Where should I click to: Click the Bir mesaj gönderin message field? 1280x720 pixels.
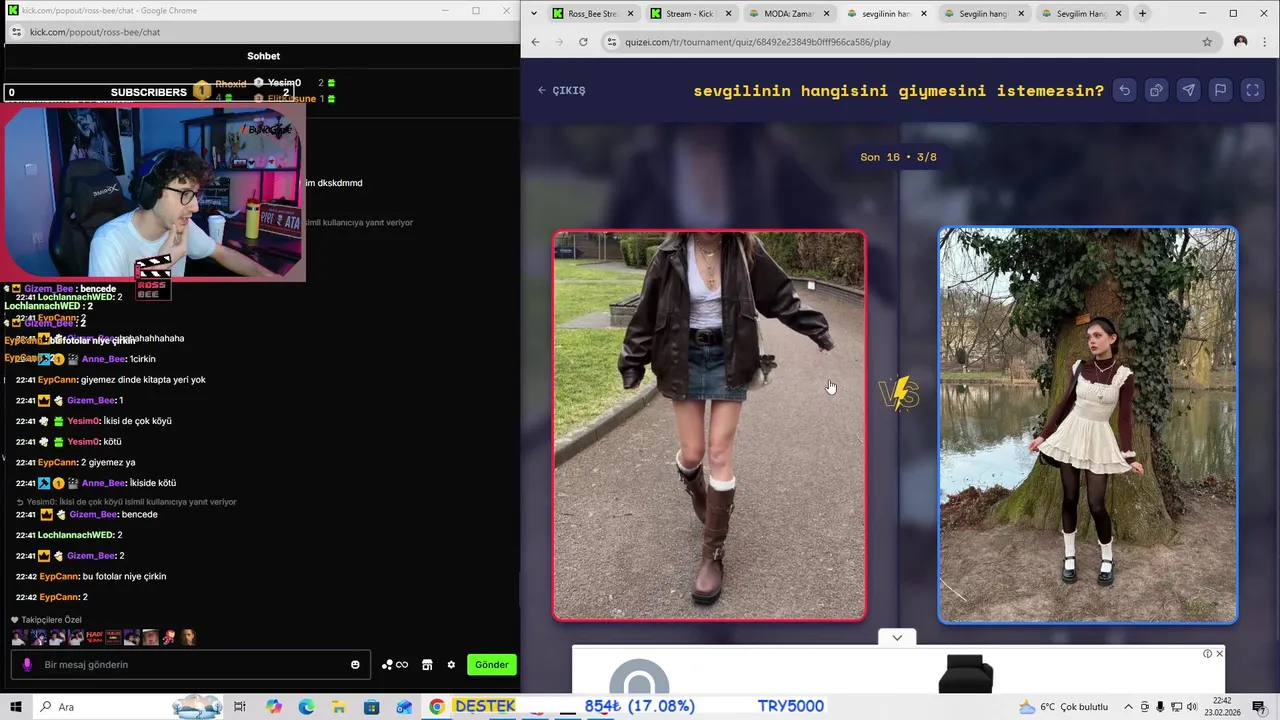190,665
